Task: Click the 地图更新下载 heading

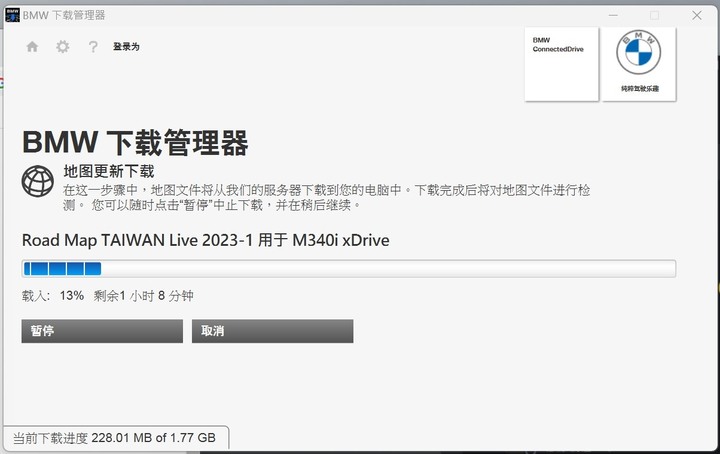Action: pyautogui.click(x=109, y=172)
